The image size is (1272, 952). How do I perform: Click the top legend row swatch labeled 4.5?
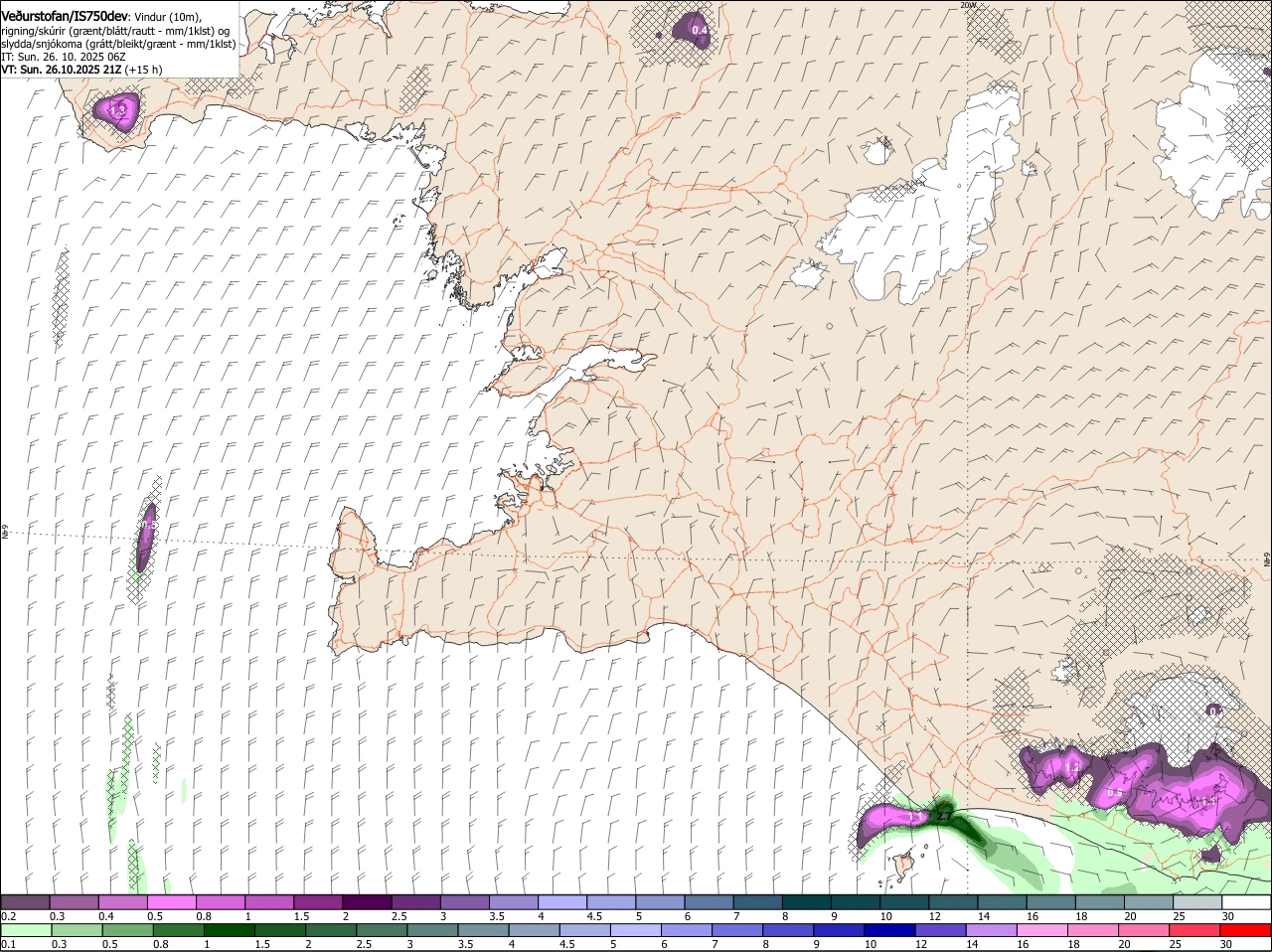click(x=609, y=901)
